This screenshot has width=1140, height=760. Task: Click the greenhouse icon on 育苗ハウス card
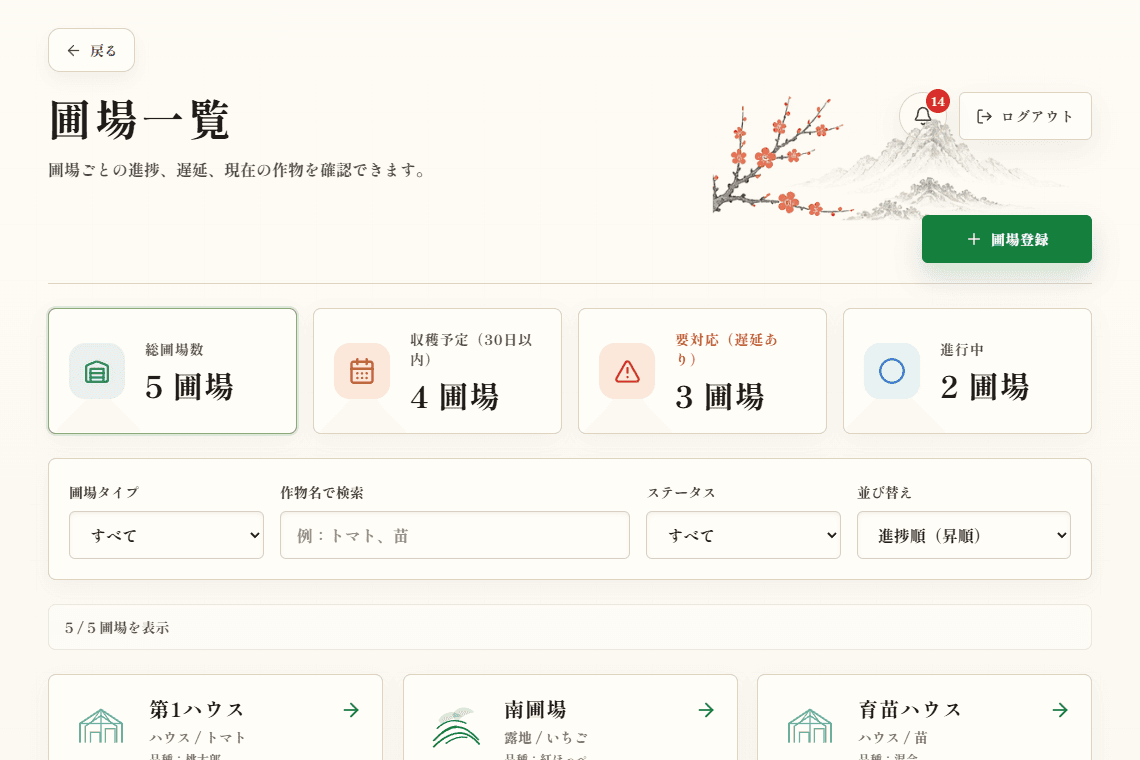[x=810, y=726]
